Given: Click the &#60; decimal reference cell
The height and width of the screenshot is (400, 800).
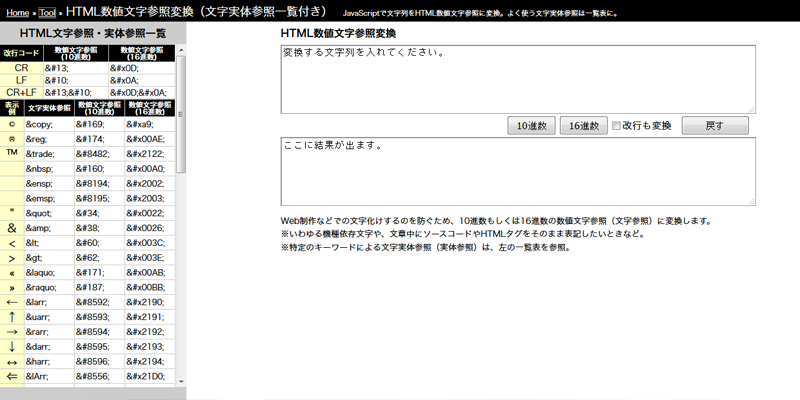Looking at the screenshot, I should click(99, 243).
